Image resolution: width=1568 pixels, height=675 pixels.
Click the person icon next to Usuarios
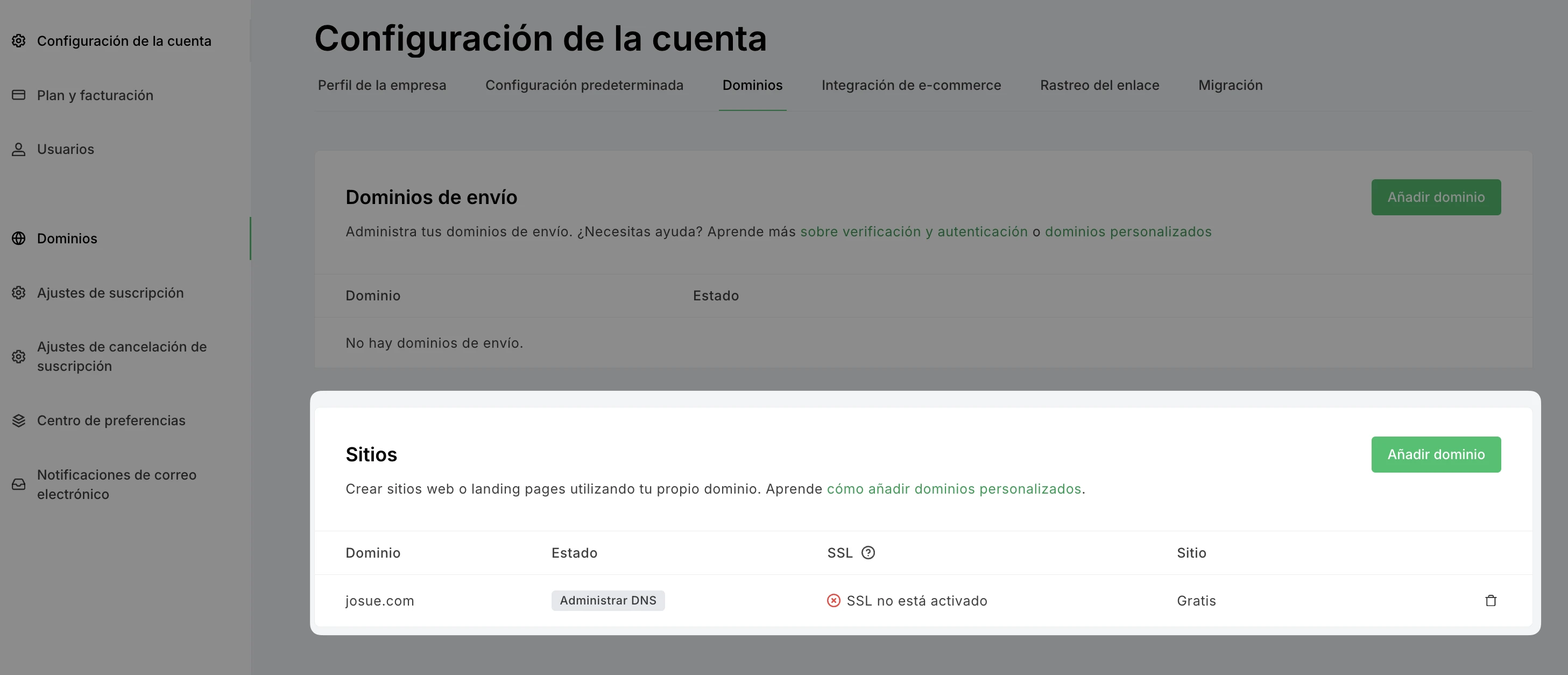[19, 149]
